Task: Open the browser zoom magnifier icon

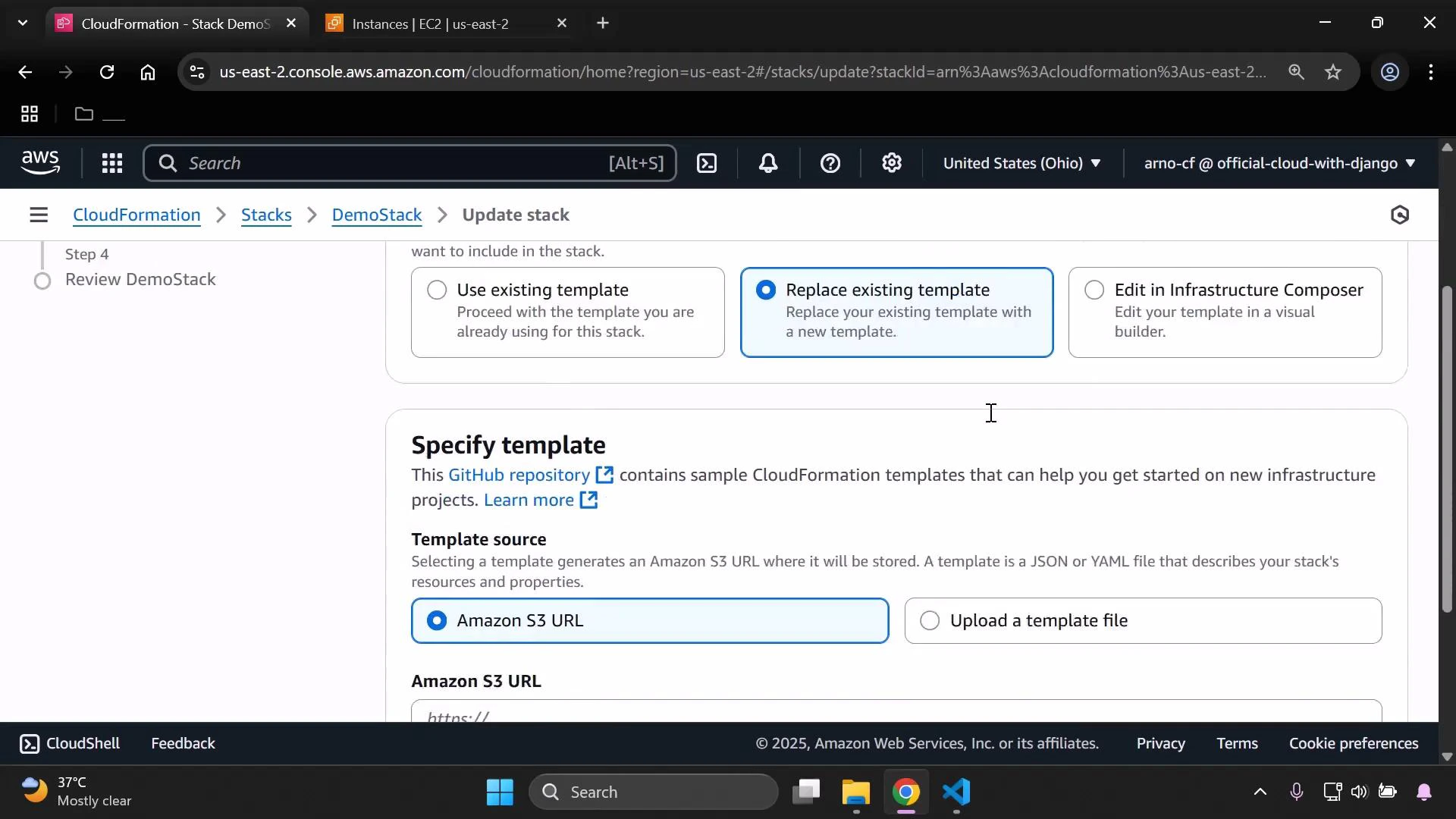Action: [1296, 72]
